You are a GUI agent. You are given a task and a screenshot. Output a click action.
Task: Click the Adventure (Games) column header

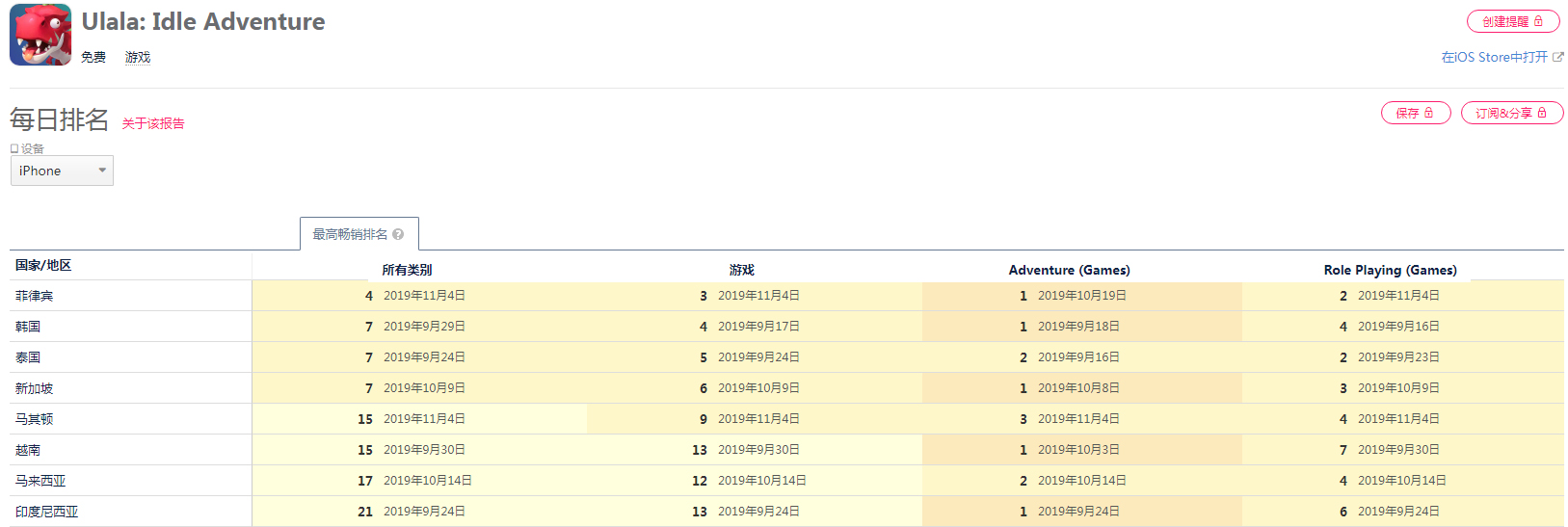click(x=1069, y=270)
